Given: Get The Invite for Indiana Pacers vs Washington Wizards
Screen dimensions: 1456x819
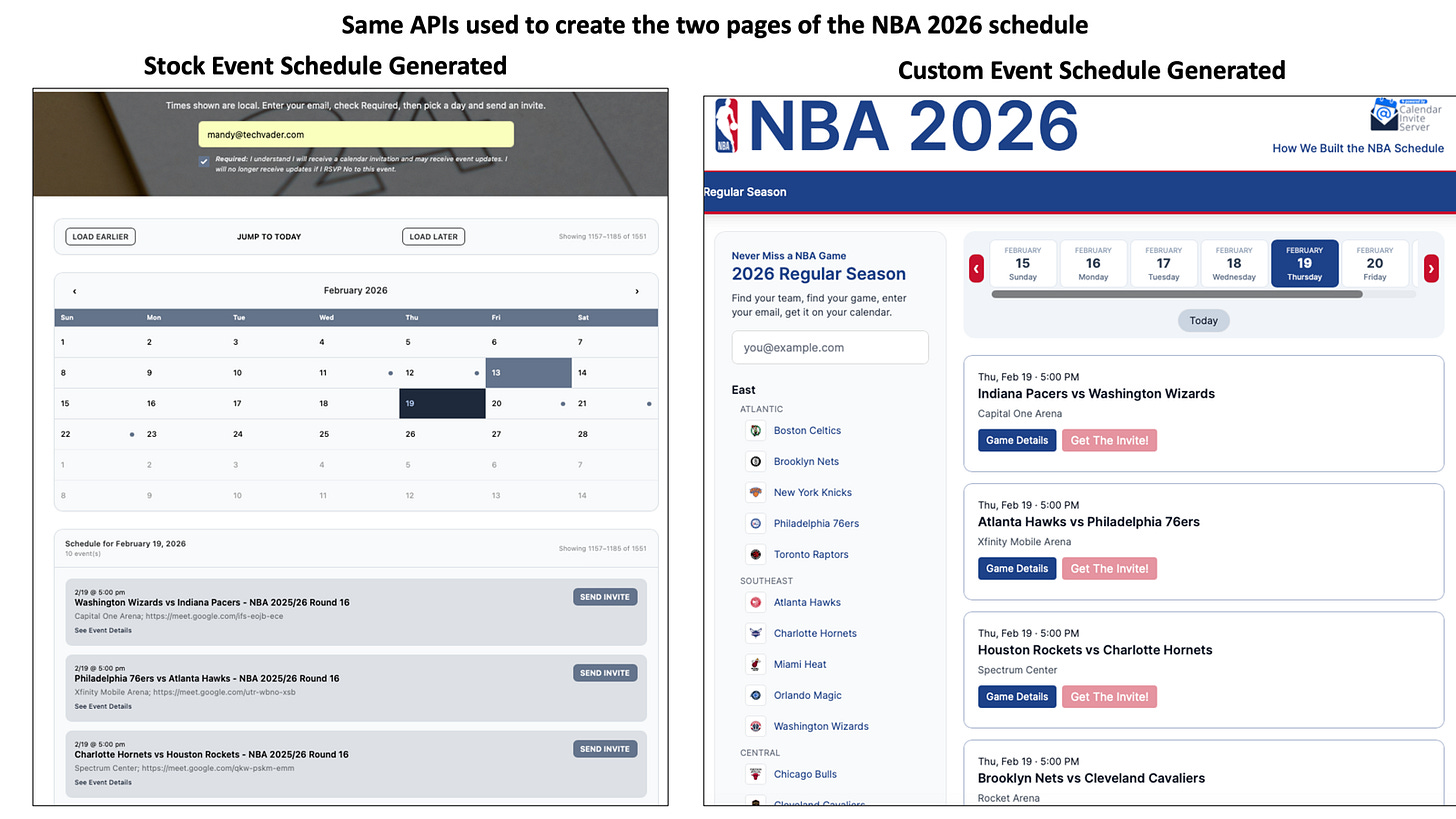Looking at the screenshot, I should (x=1110, y=440).
